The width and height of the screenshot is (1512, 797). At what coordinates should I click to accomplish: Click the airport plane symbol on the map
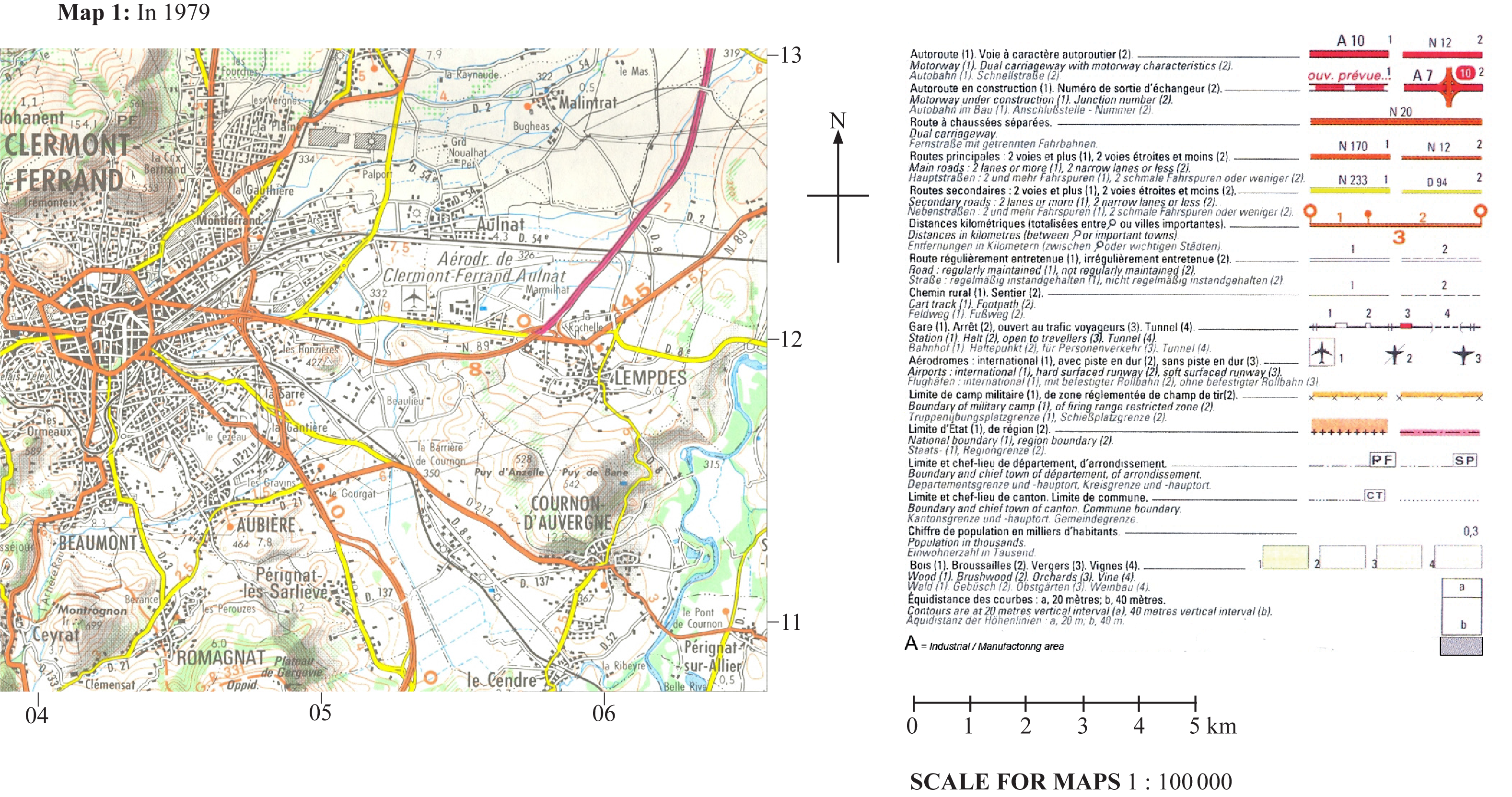414,298
